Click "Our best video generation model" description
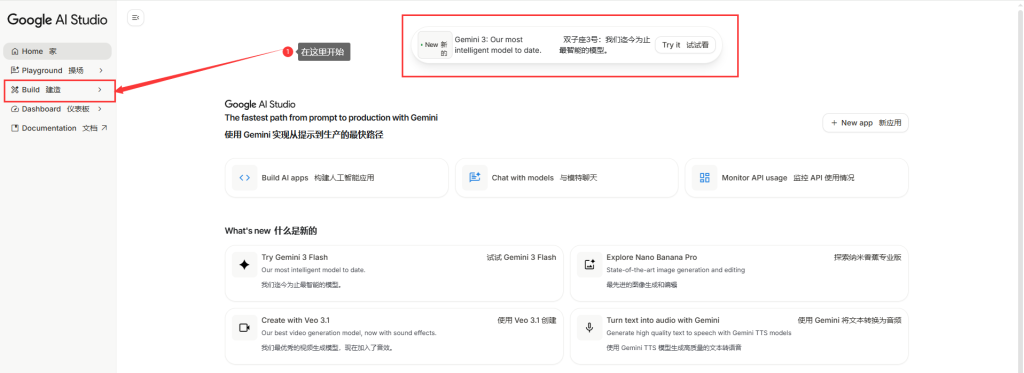 [349, 333]
